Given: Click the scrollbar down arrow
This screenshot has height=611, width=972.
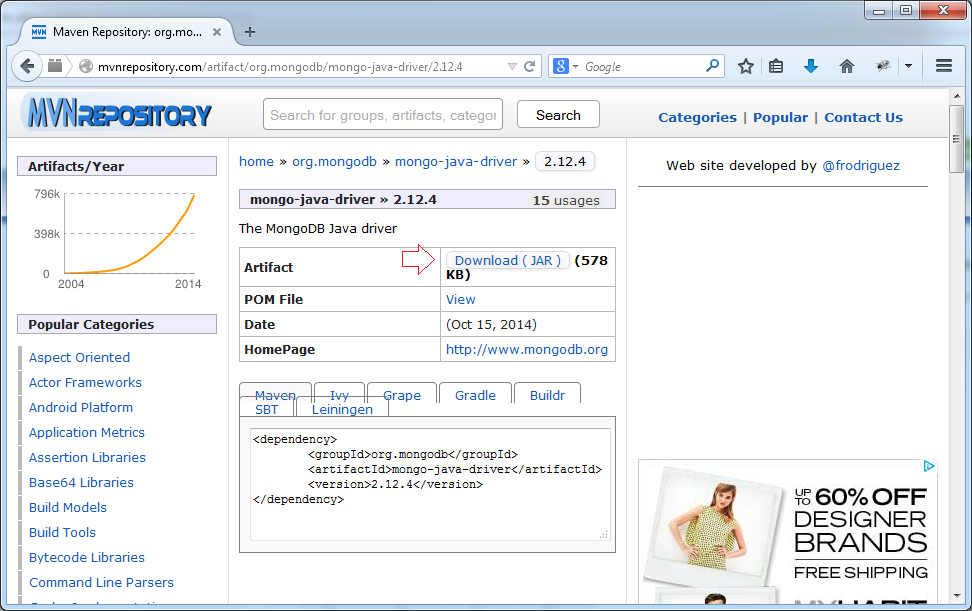Looking at the screenshot, I should (x=957, y=596).
